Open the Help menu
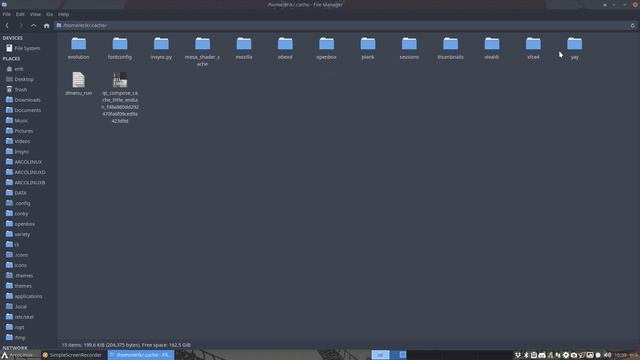Screen dimensions: 640x360 click(x=63, y=14)
